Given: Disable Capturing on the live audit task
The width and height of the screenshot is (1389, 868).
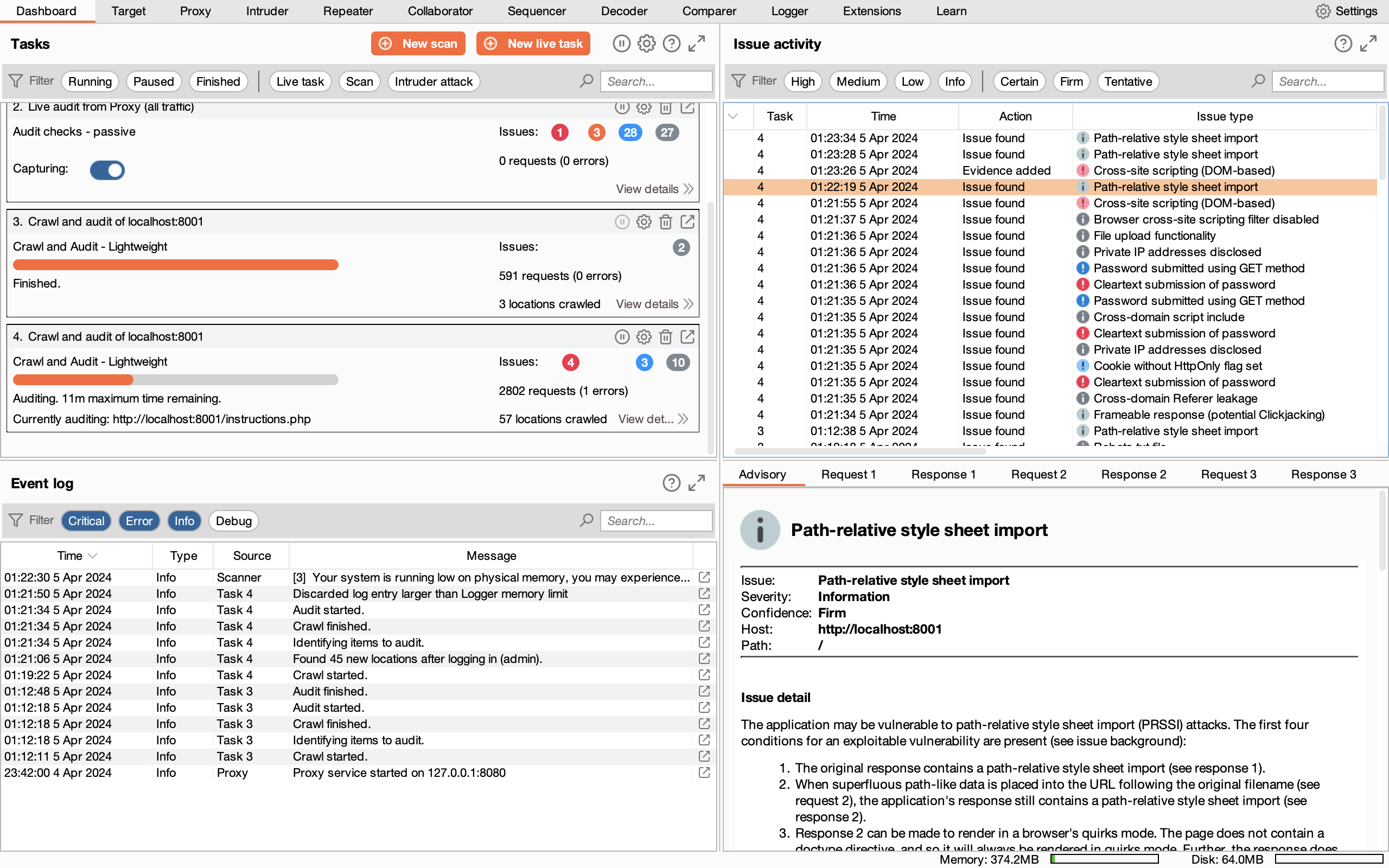Looking at the screenshot, I should pyautogui.click(x=107, y=170).
